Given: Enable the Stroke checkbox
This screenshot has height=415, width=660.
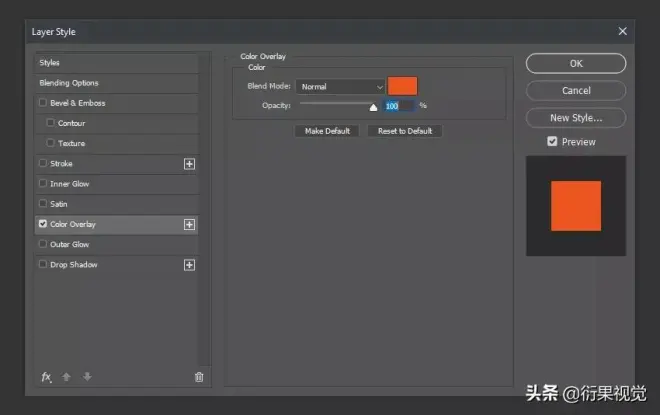Looking at the screenshot, I should tap(43, 163).
